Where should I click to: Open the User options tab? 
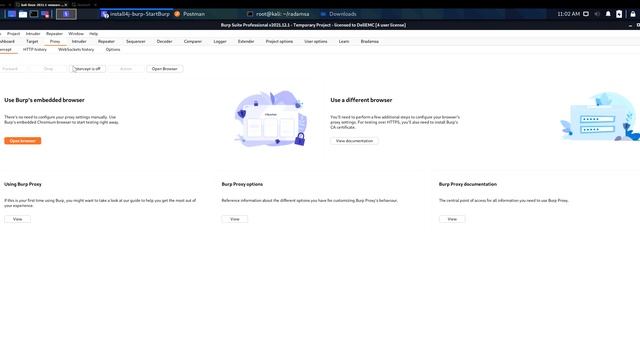click(316, 41)
